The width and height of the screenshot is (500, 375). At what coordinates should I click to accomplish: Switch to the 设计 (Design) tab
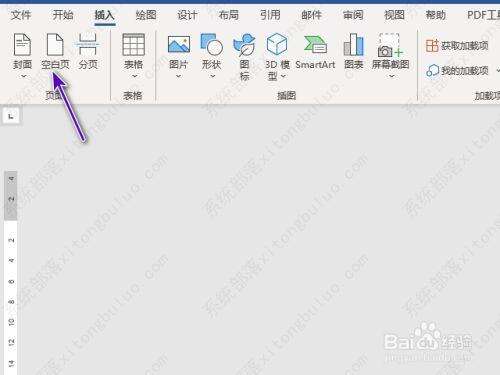pyautogui.click(x=187, y=15)
